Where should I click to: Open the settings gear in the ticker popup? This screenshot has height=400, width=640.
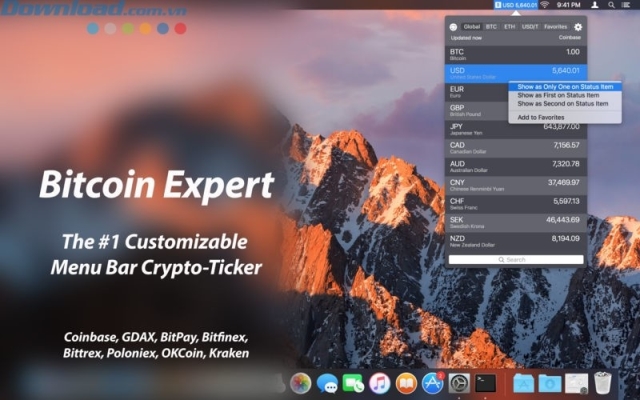578,27
